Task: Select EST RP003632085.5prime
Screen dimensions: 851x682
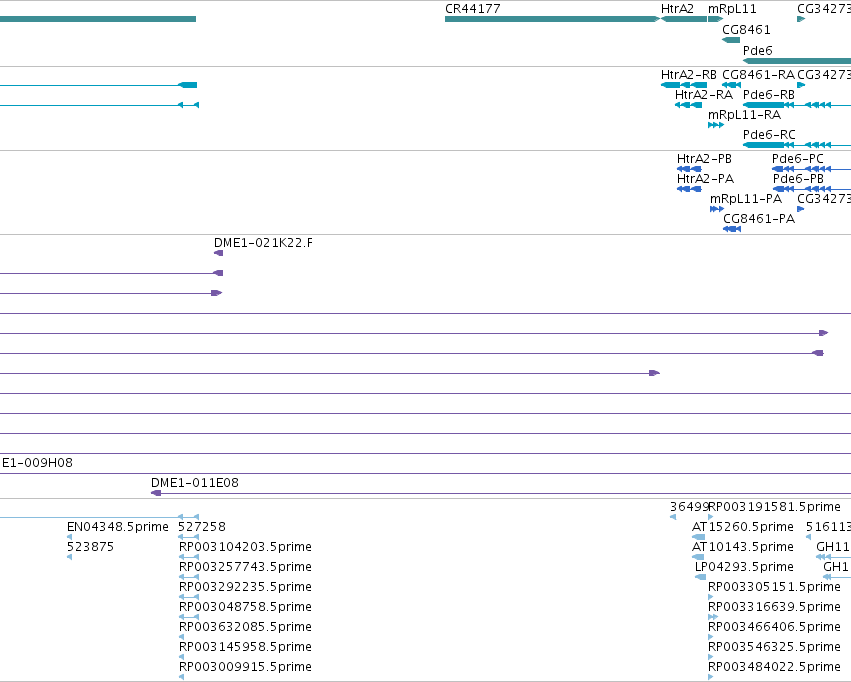Action: coord(245,627)
